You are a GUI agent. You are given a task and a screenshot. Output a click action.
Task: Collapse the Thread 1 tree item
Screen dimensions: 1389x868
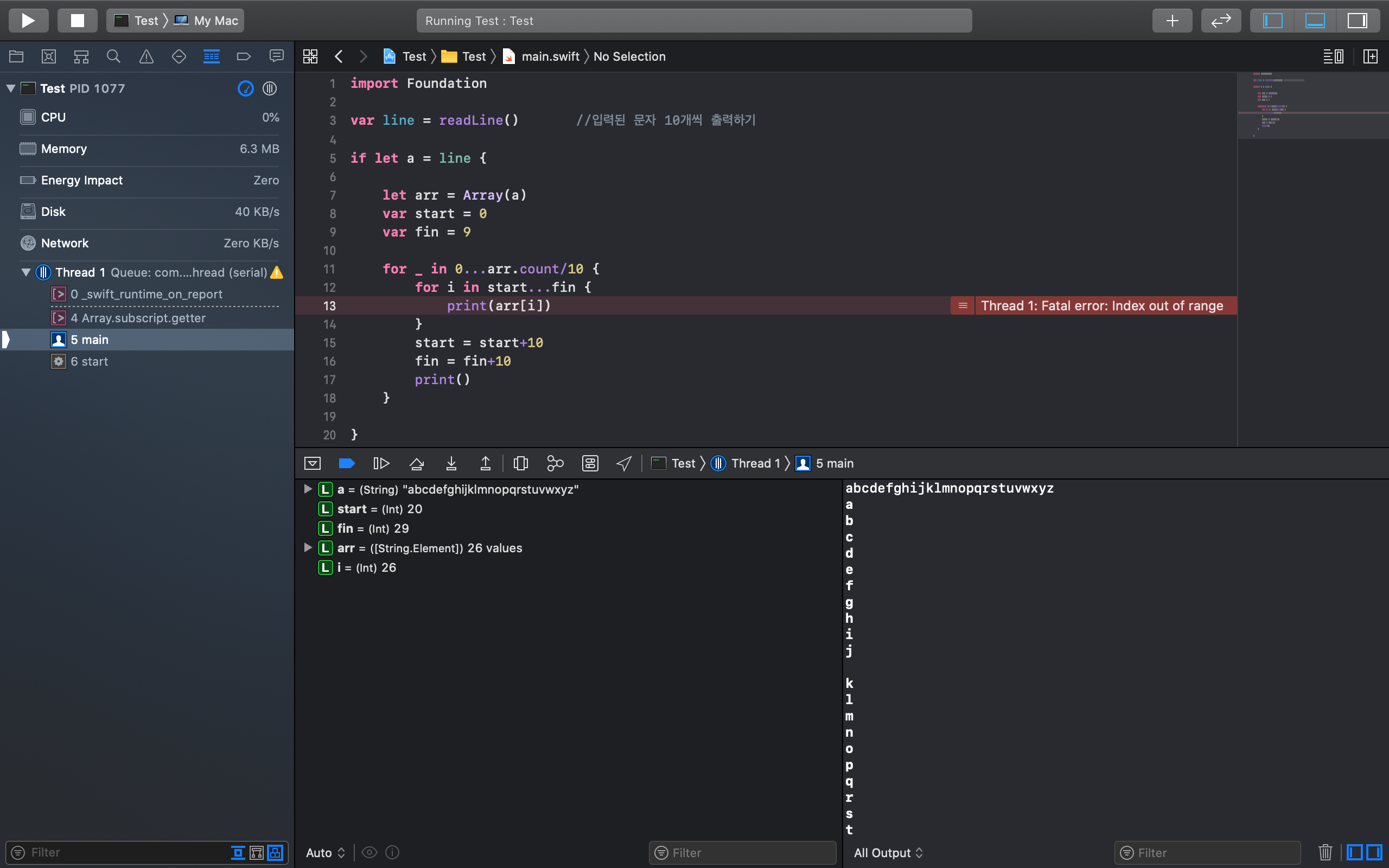coord(26,272)
